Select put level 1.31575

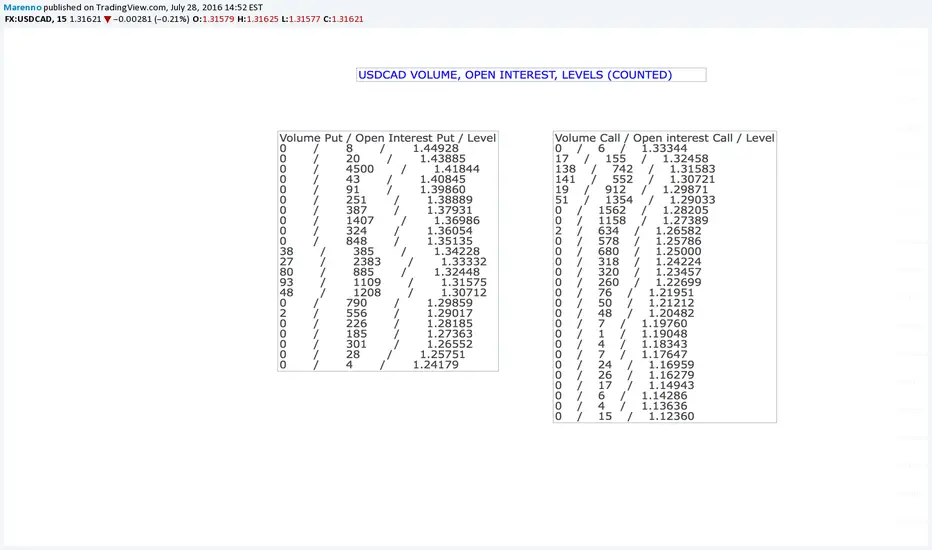464,282
